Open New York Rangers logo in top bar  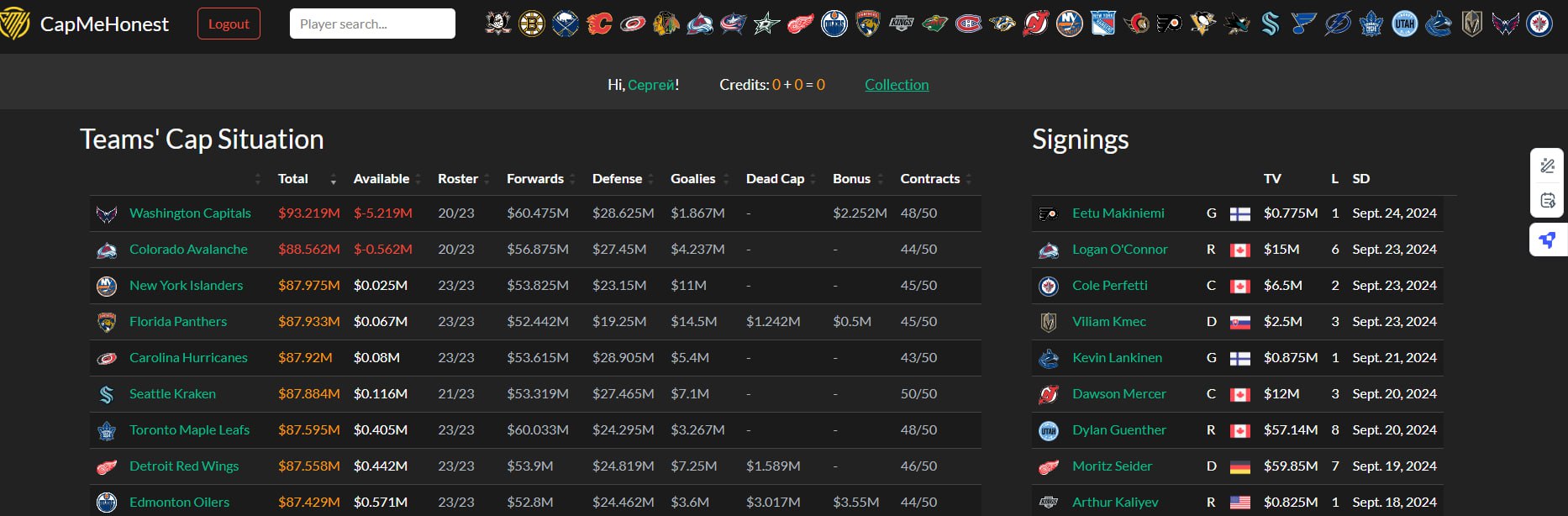click(1103, 24)
